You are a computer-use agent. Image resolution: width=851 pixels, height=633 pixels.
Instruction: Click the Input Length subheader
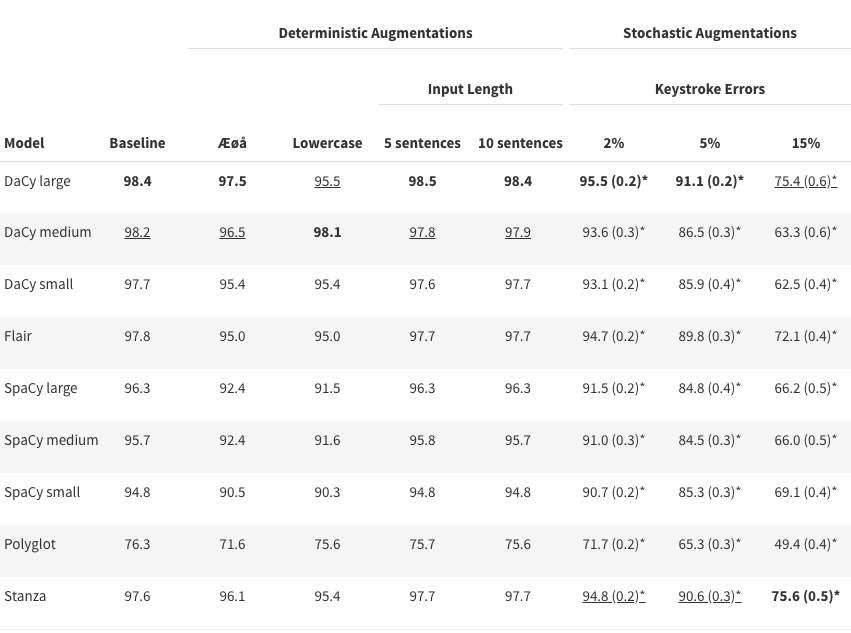click(470, 89)
